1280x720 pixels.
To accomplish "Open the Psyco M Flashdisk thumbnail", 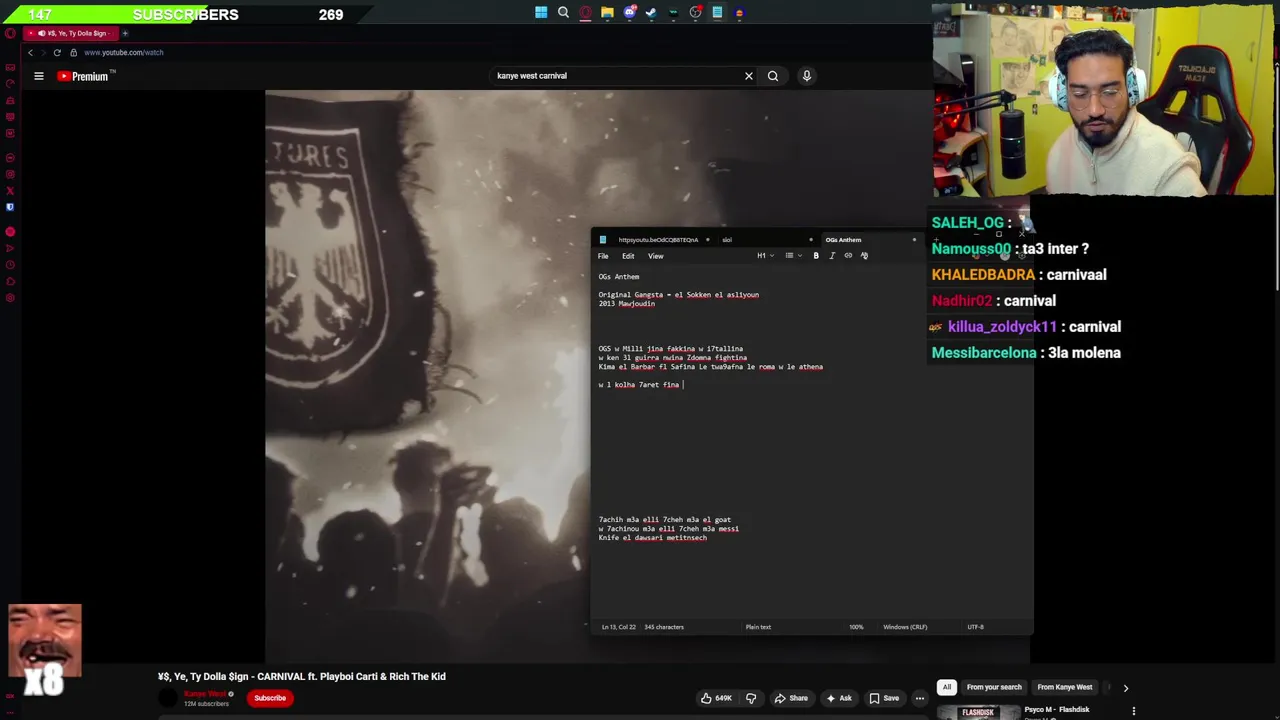I will [977, 712].
